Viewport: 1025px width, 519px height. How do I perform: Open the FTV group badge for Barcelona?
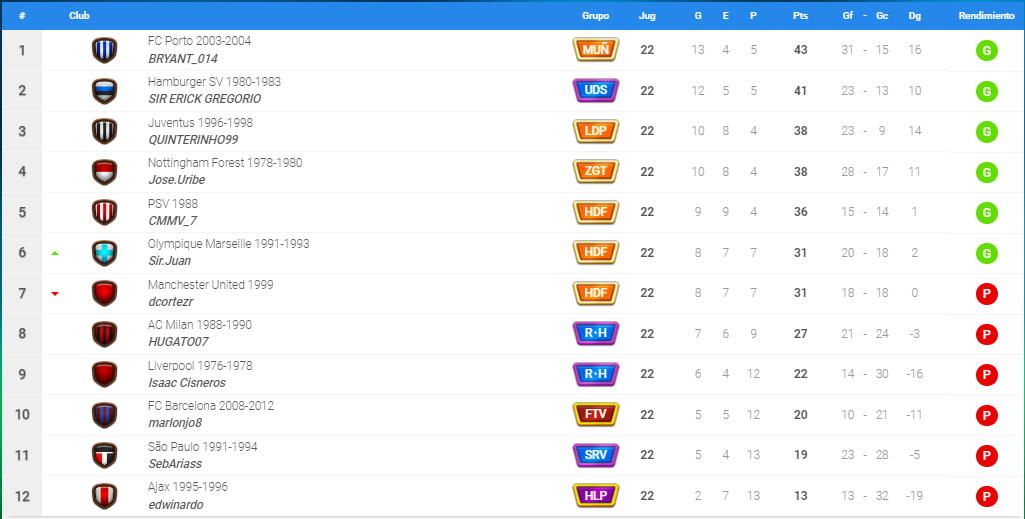point(596,414)
